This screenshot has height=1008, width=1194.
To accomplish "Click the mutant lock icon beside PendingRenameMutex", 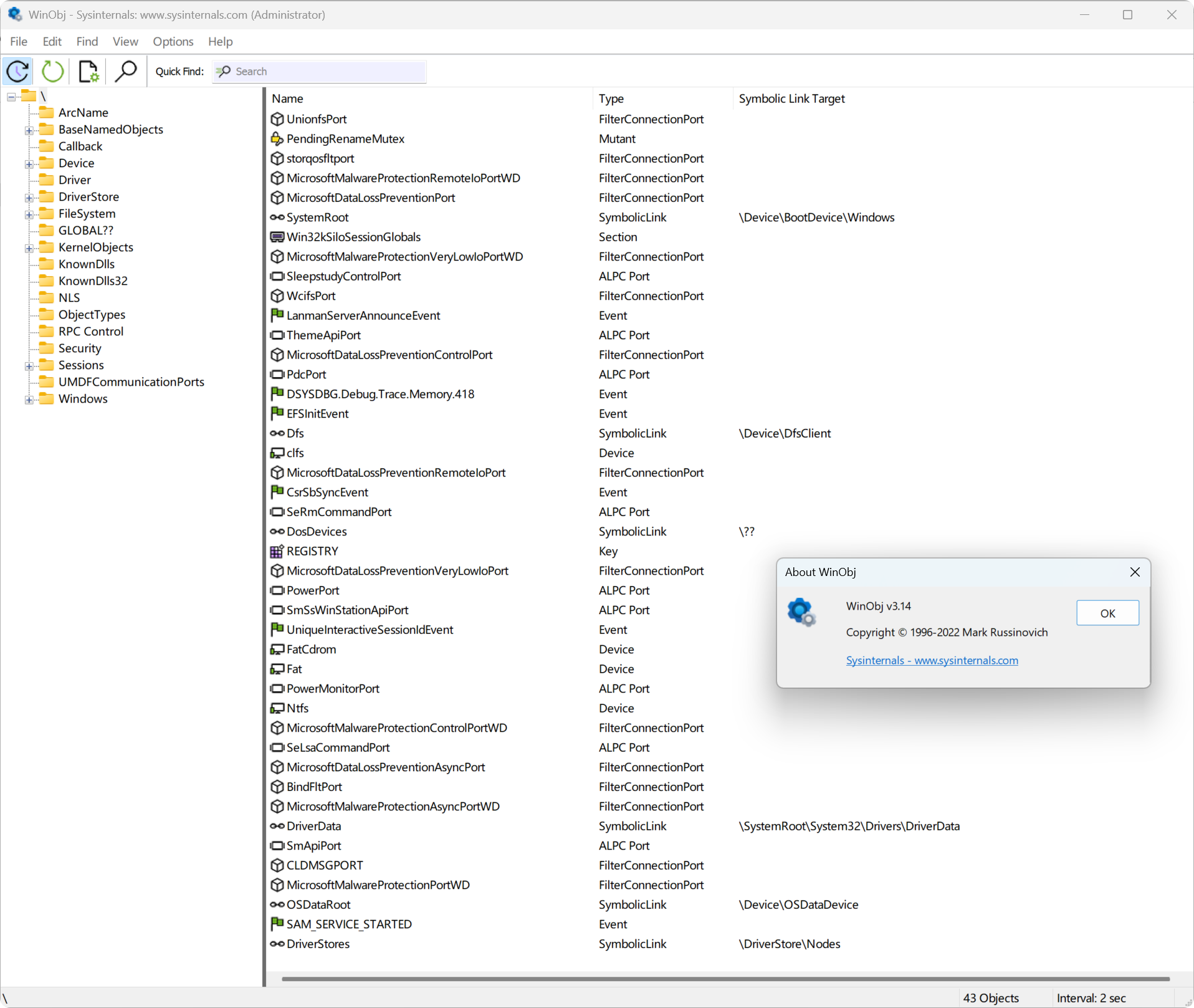I will pos(277,139).
